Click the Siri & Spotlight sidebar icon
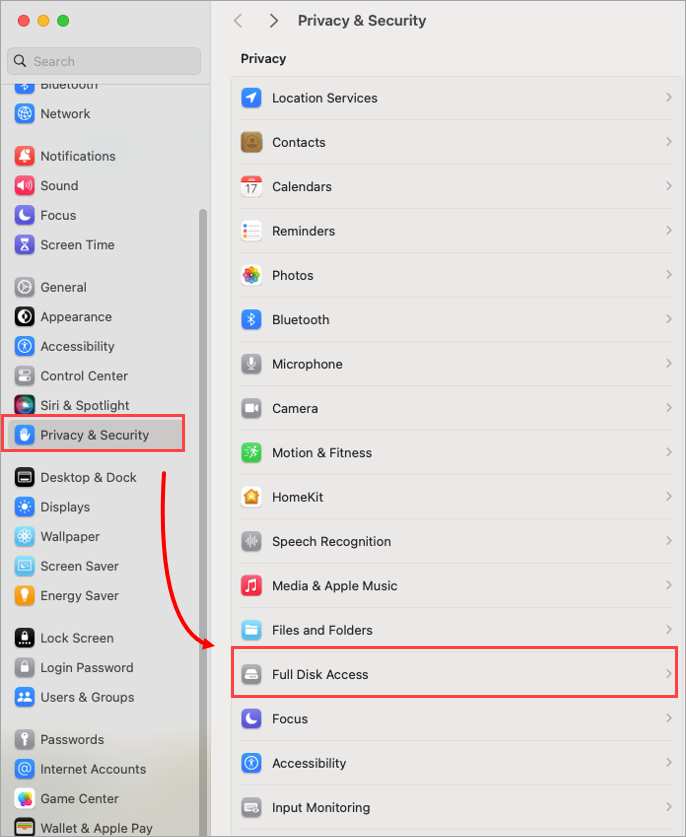This screenshot has height=837, width=686. pyautogui.click(x=25, y=405)
